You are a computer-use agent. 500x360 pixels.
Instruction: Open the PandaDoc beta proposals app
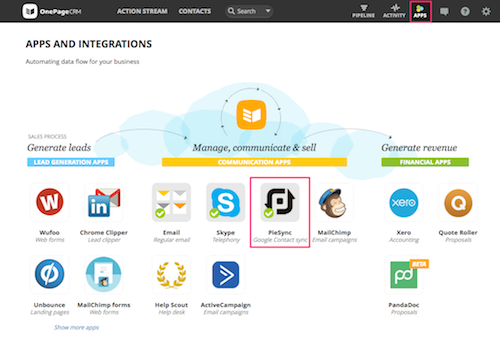click(x=404, y=274)
